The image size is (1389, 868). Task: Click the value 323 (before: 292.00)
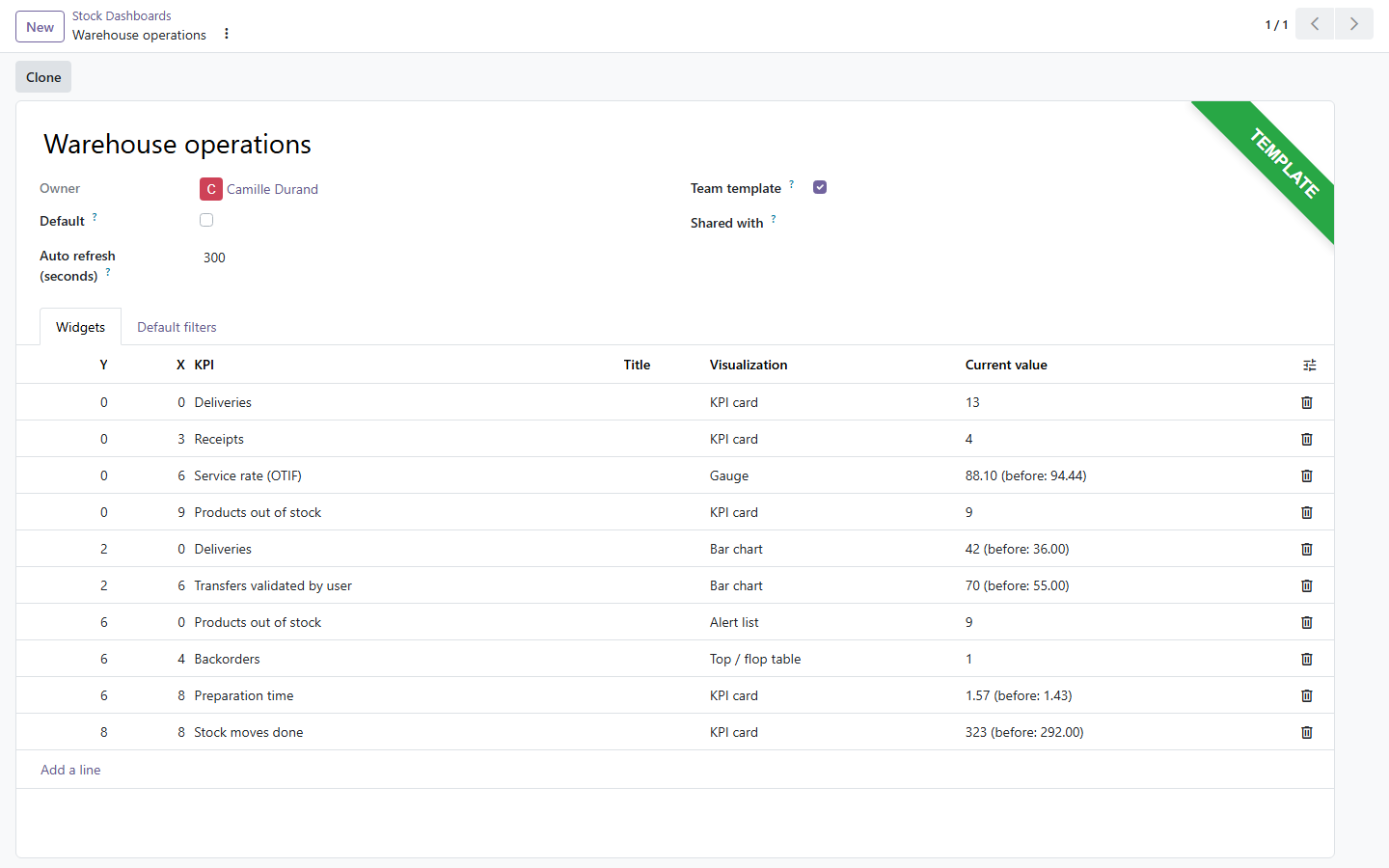[1024, 732]
